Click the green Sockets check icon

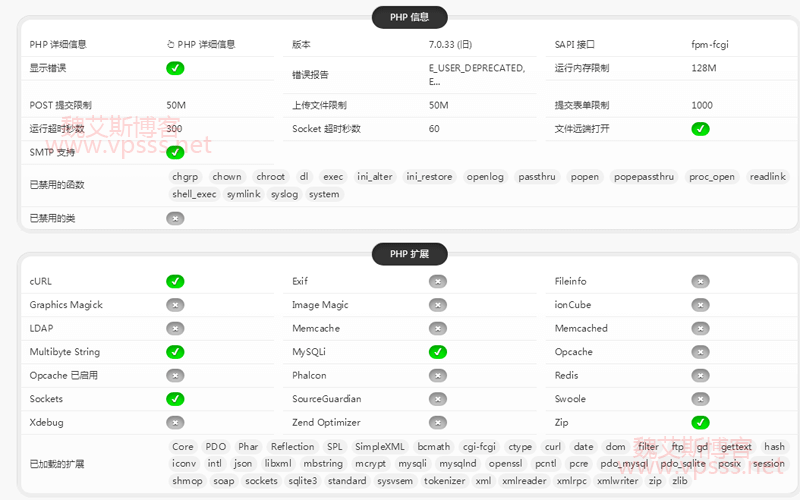click(x=175, y=399)
